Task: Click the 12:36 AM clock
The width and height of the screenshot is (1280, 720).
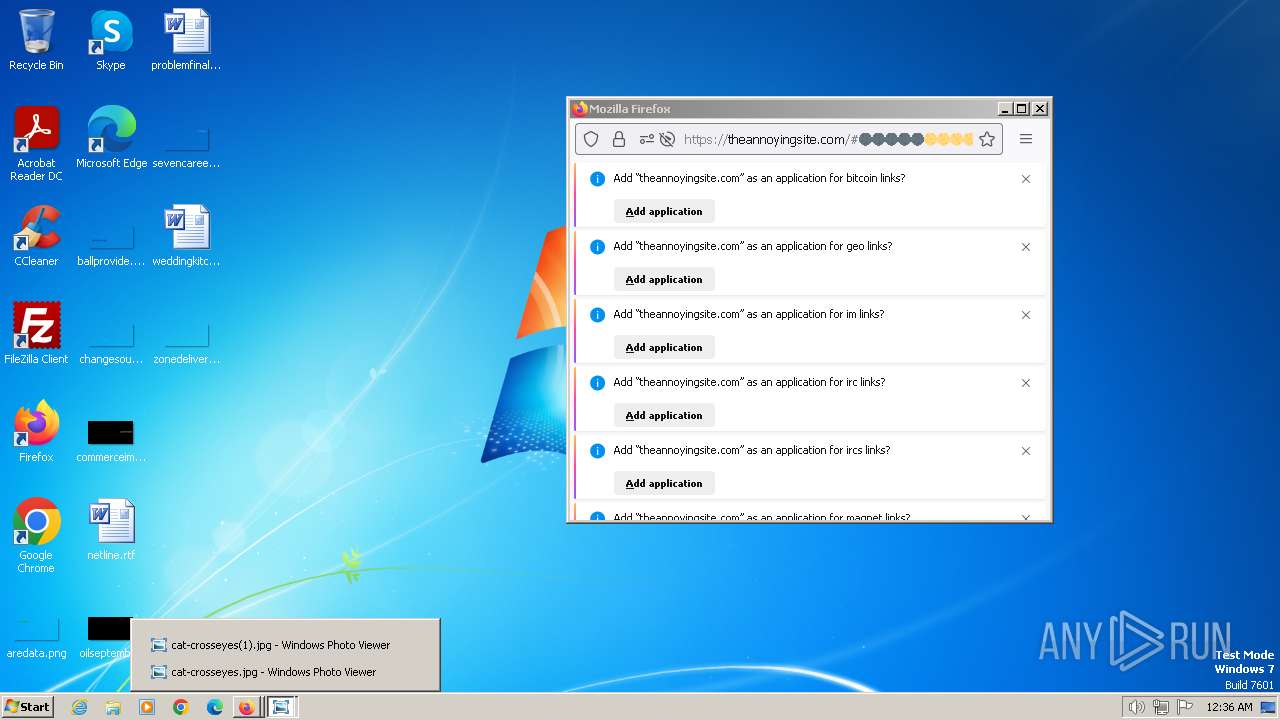Action: [1229, 707]
